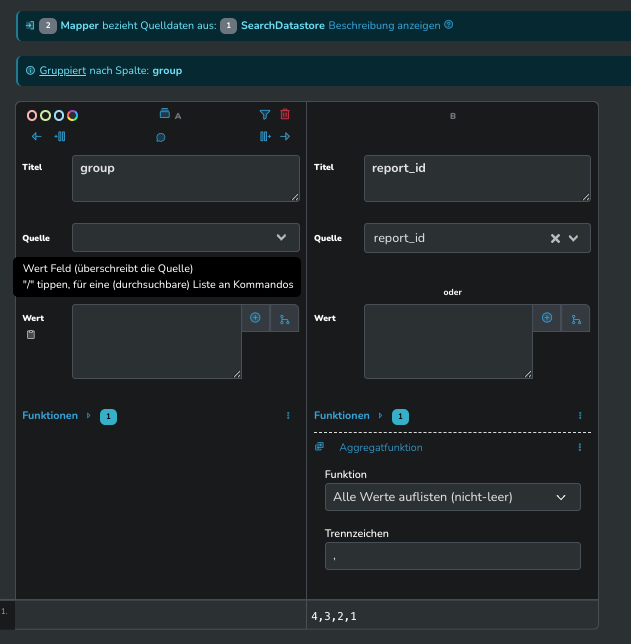
Task: Open the Aggregatfunktion three-dot menu
Action: [580, 447]
